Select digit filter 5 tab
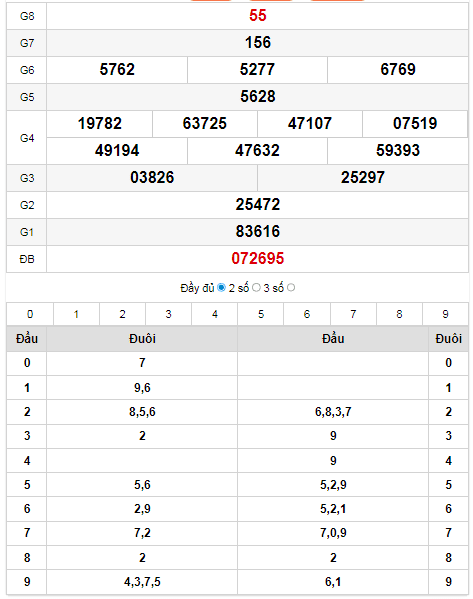The image size is (473, 599). tap(261, 314)
